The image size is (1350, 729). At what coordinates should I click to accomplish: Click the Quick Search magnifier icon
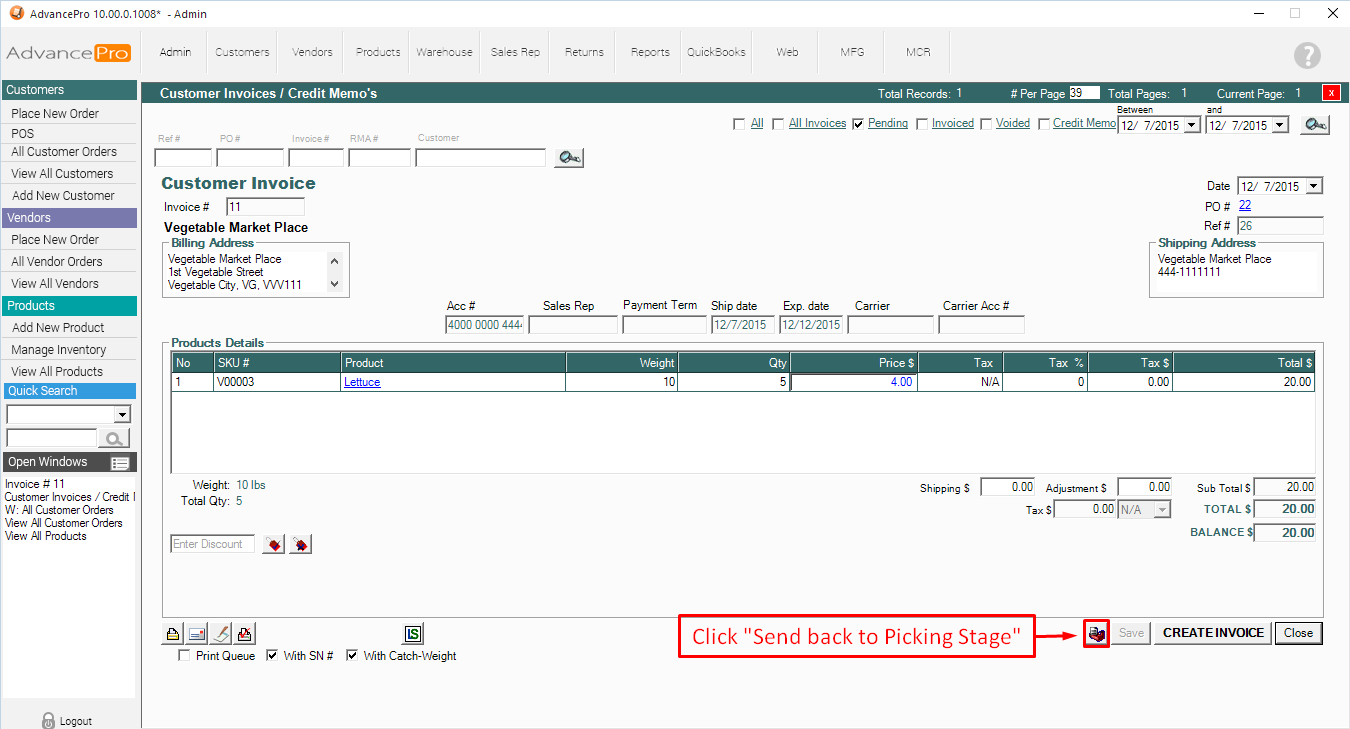115,438
